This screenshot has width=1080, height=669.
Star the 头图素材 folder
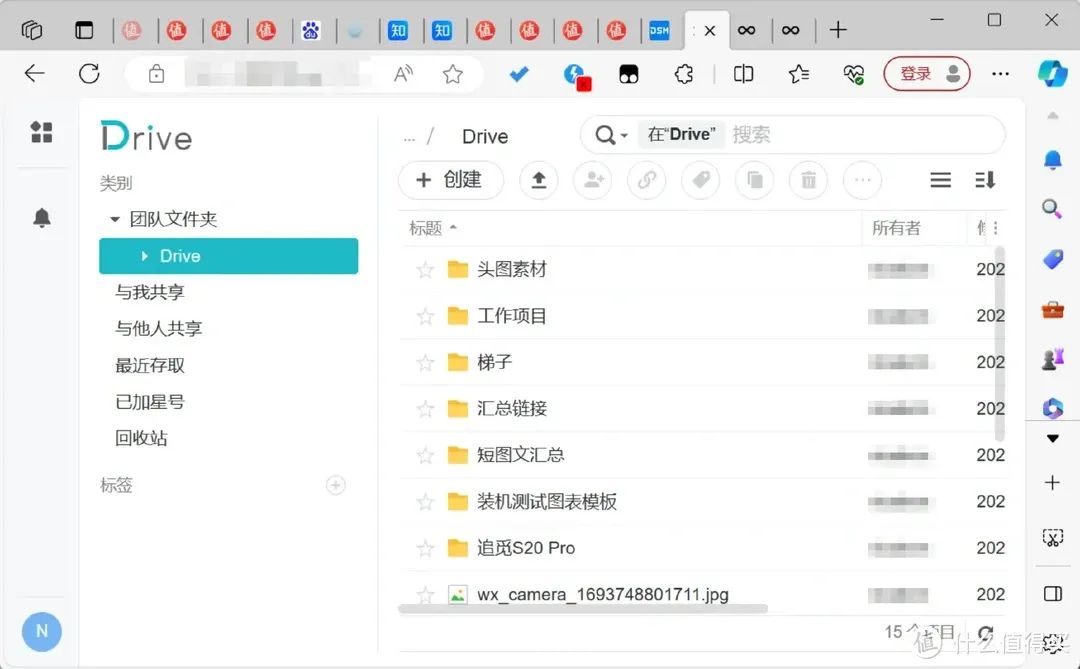pos(425,270)
